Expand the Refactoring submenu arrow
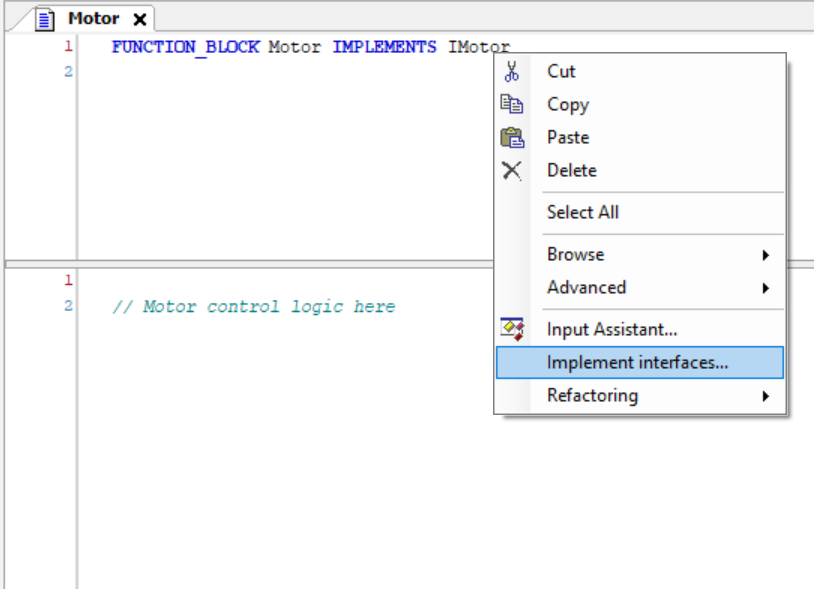This screenshot has width=814, height=589. click(x=766, y=396)
